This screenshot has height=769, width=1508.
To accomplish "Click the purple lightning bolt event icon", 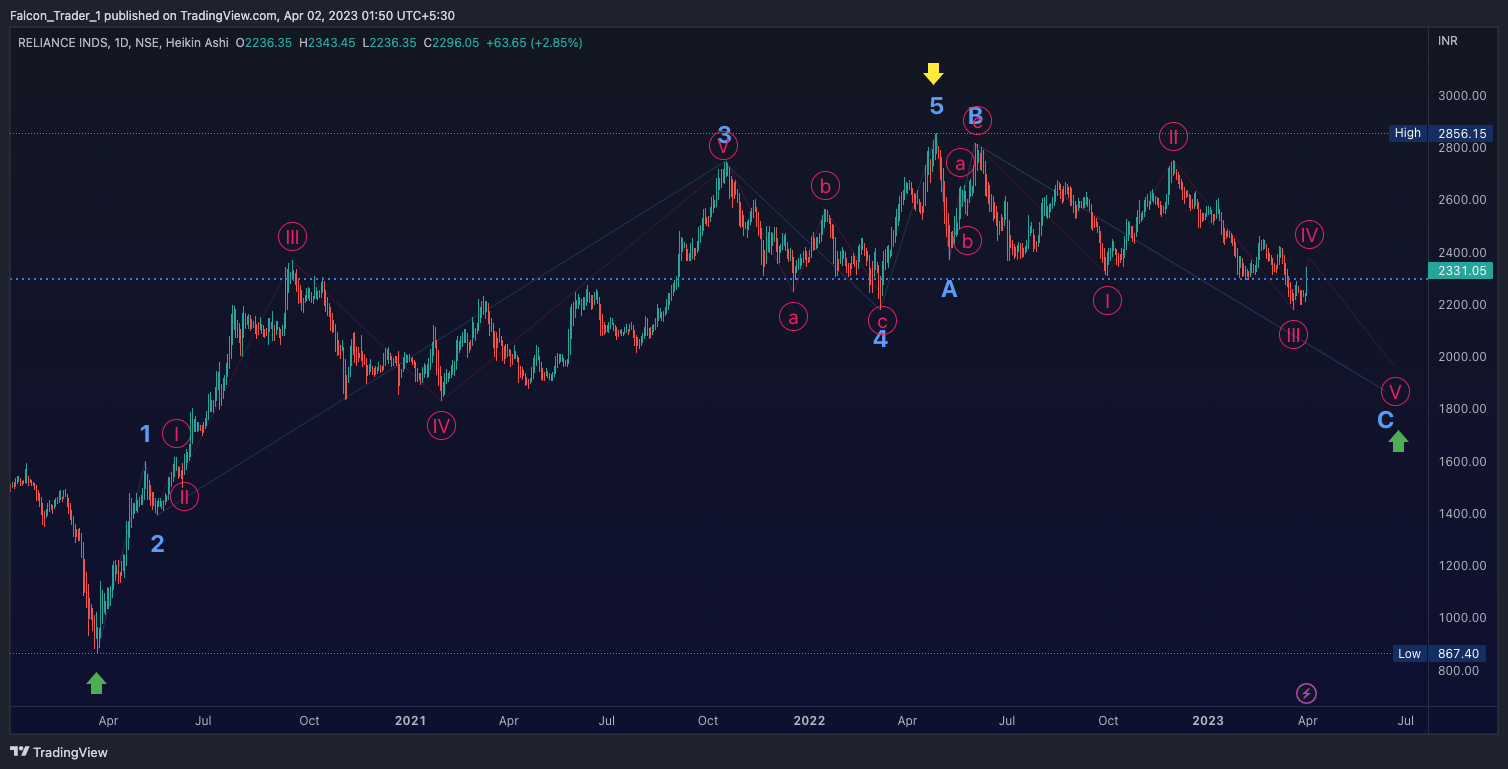I will point(1306,693).
